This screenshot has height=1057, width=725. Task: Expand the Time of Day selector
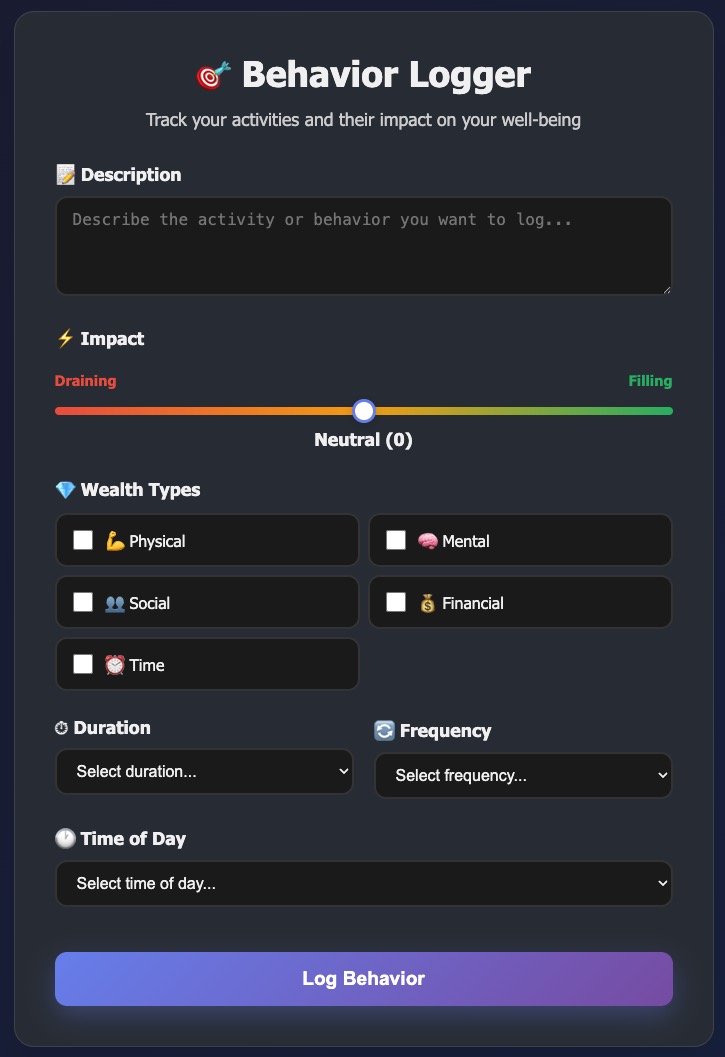click(363, 883)
